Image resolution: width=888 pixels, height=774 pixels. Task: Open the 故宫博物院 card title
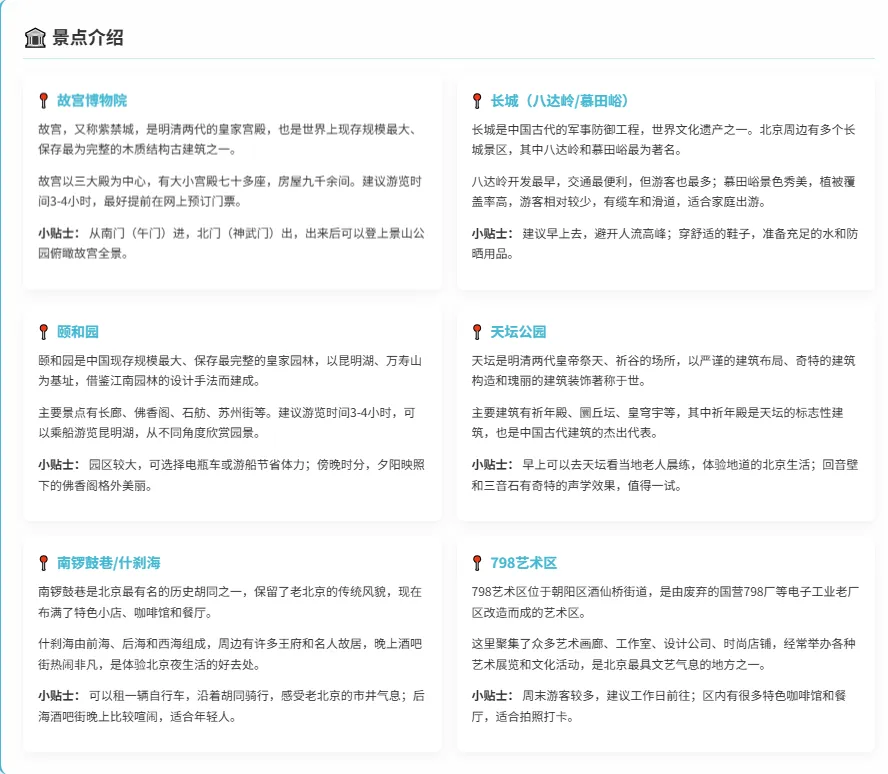[x=92, y=101]
